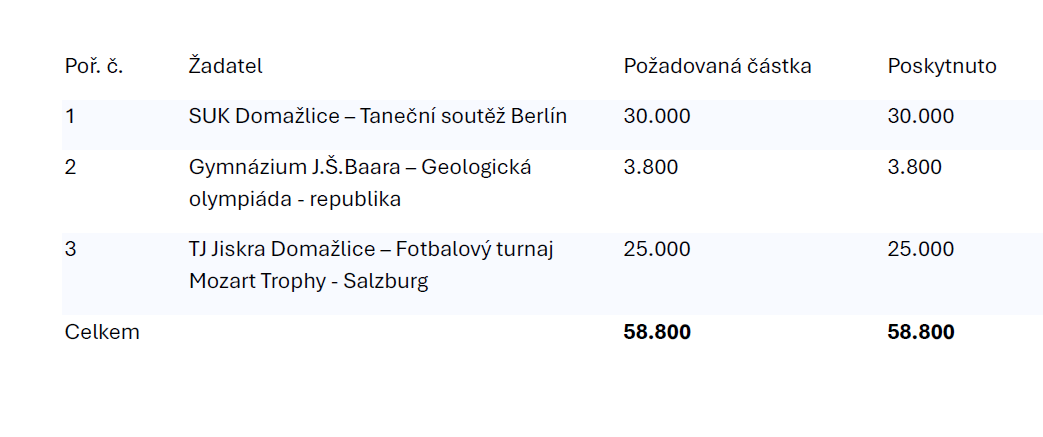Click the Požadovaná částka column header
The height and width of the screenshot is (437, 1043).
(x=717, y=66)
